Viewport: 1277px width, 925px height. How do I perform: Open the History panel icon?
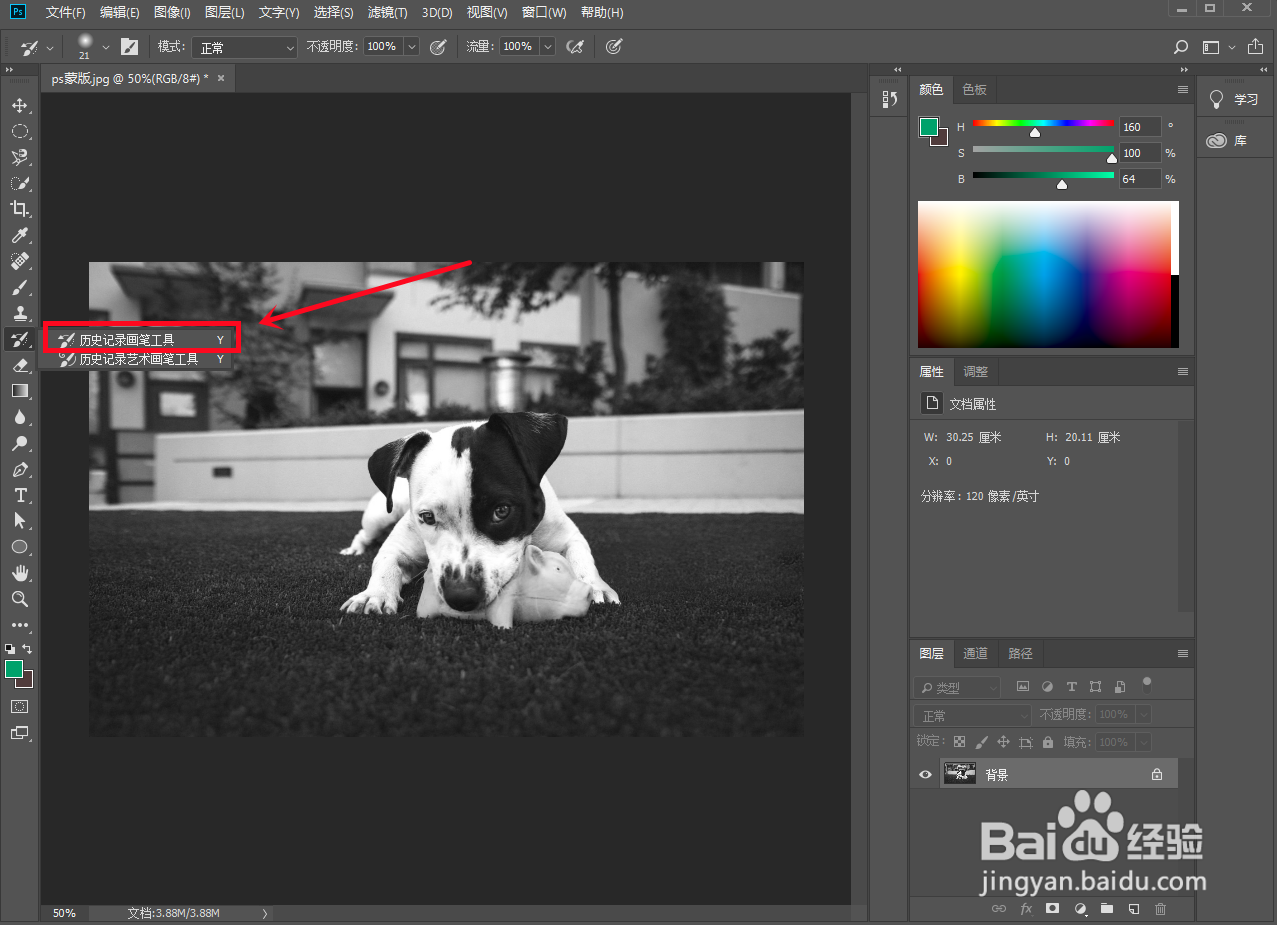[x=889, y=99]
